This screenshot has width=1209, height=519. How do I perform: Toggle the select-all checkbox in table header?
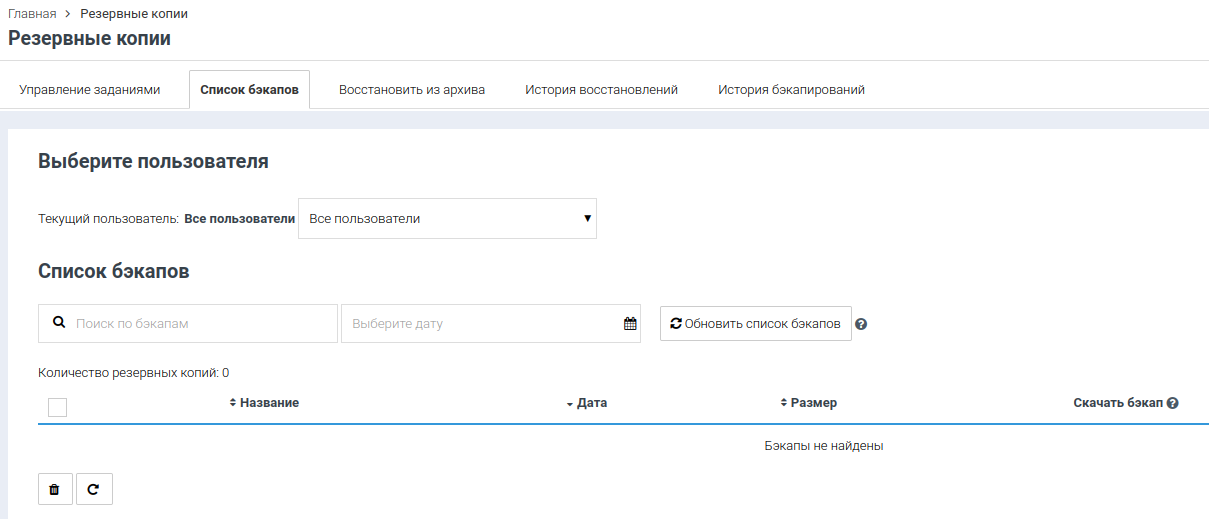58,407
